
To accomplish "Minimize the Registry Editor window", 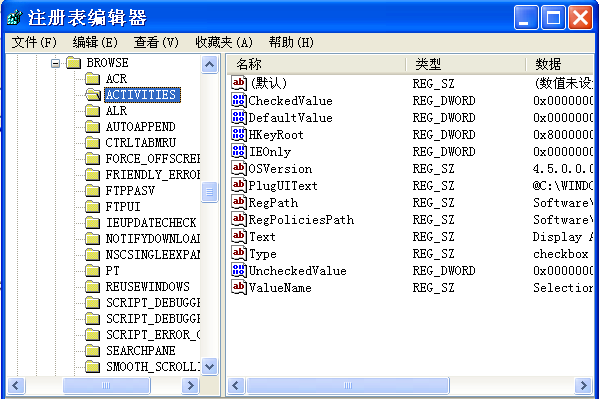I will [526, 18].
